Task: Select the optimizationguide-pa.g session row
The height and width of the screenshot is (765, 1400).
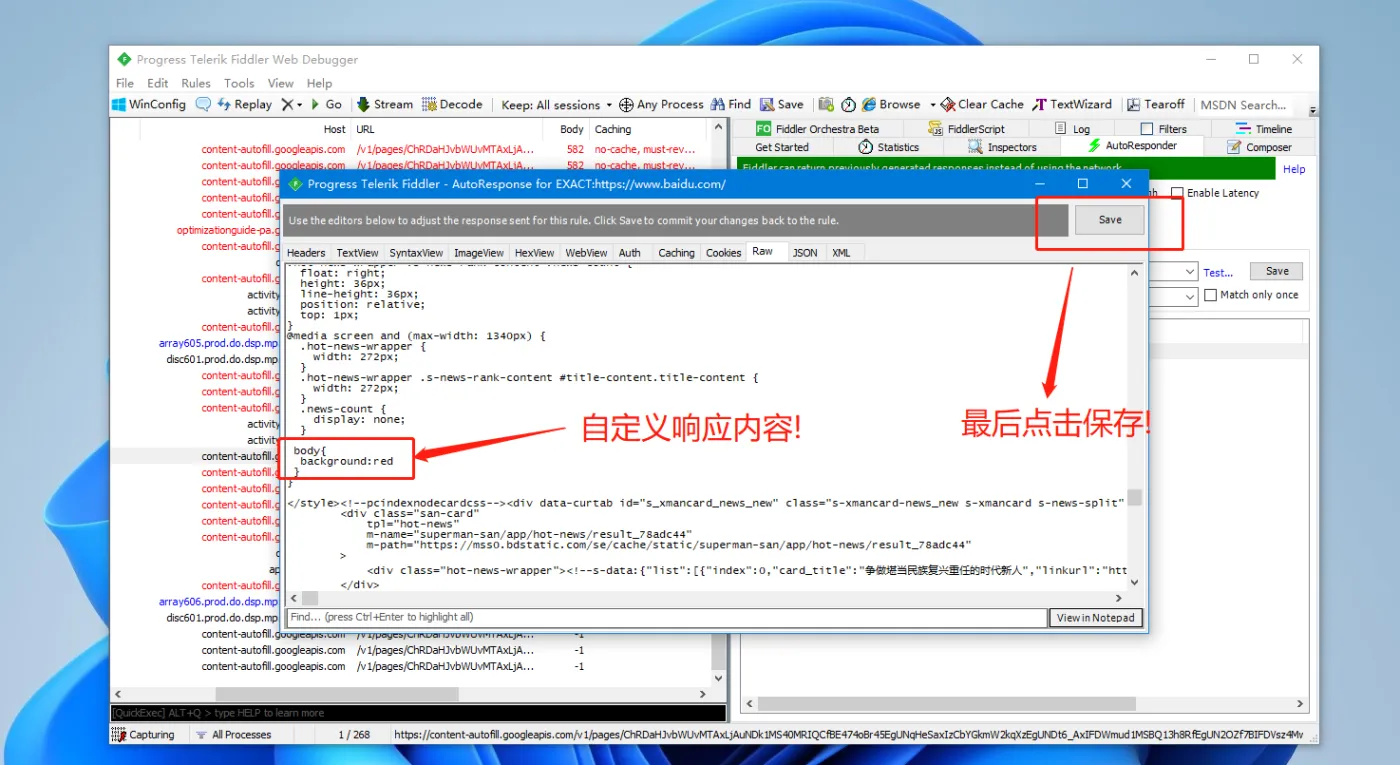Action: [x=228, y=230]
